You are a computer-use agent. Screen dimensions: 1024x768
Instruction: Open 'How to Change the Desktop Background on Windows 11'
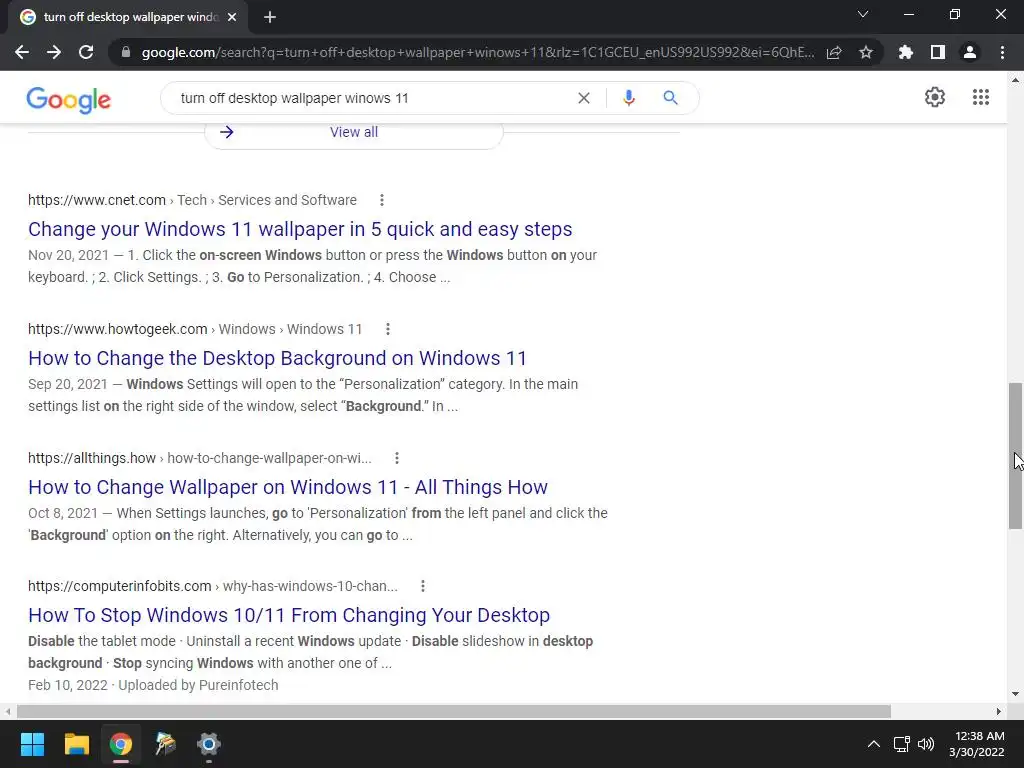tap(278, 358)
